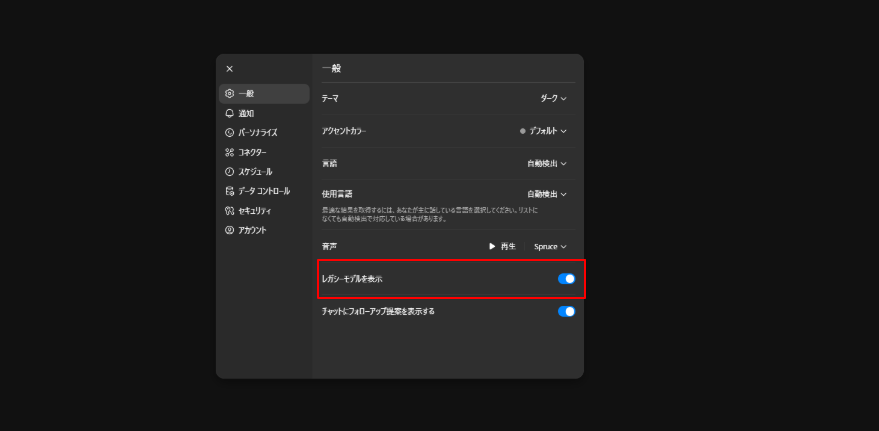This screenshot has width=879, height=431.
Task: Click the テーマ label
Action: click(330, 98)
